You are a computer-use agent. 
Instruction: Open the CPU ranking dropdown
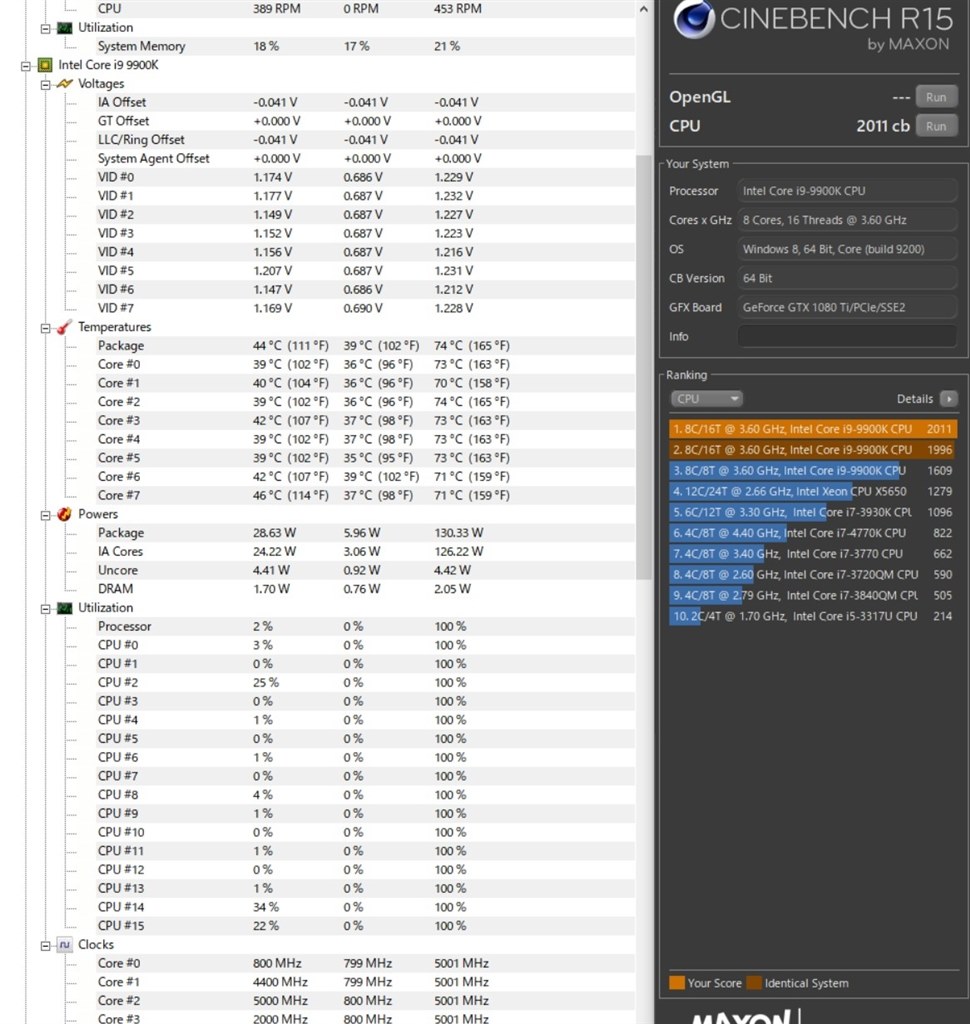[x=706, y=398]
